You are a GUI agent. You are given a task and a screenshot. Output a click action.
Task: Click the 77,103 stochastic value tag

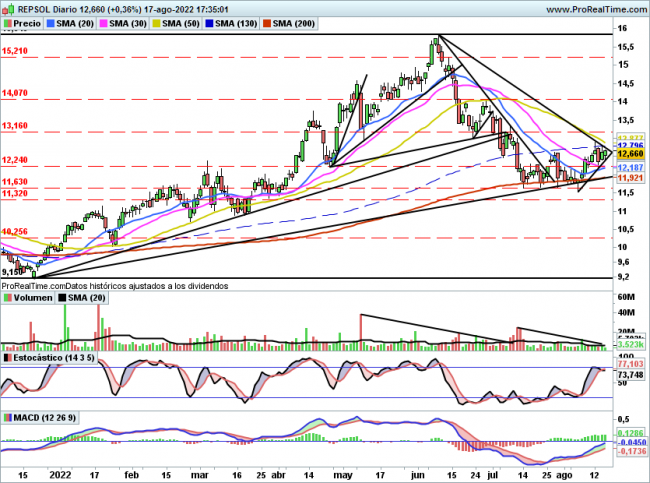point(629,366)
